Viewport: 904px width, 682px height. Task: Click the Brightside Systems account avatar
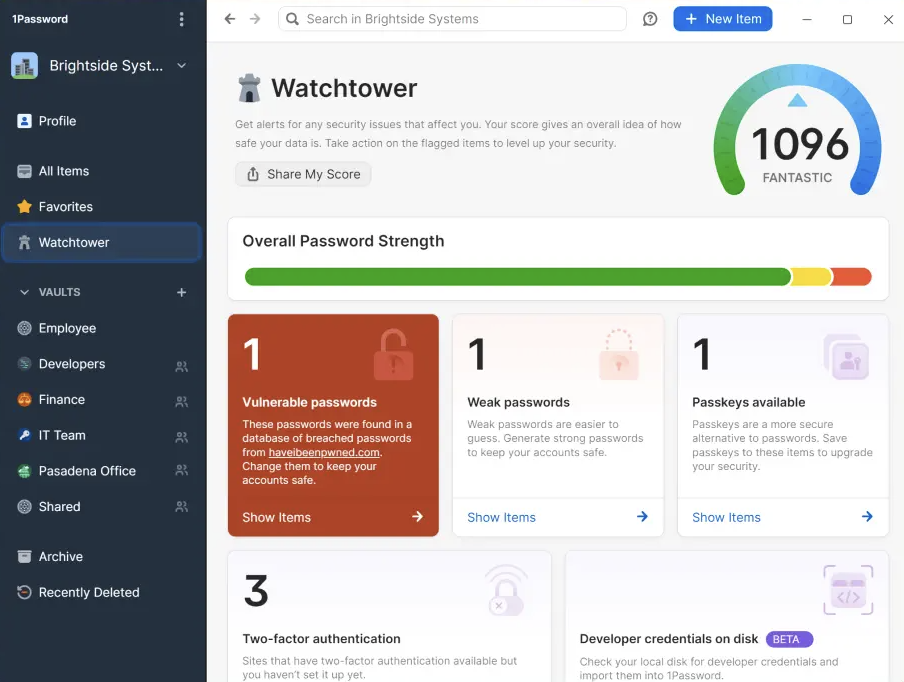point(24,66)
